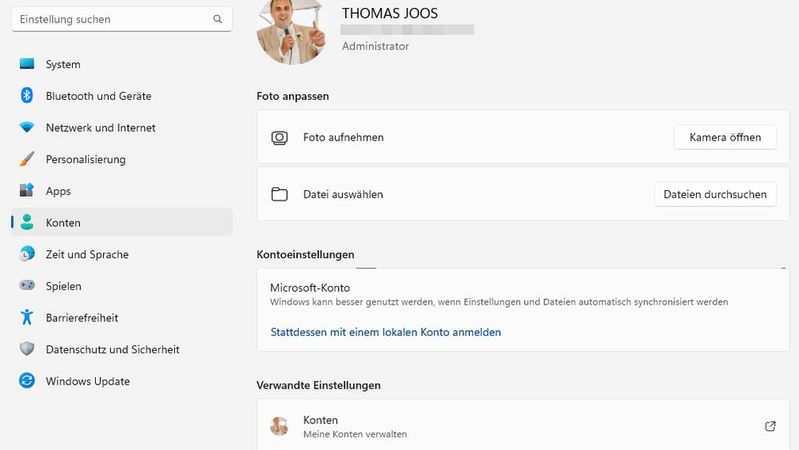Click the external link icon for Konten
Viewport: 799px width, 450px height.
coord(770,426)
